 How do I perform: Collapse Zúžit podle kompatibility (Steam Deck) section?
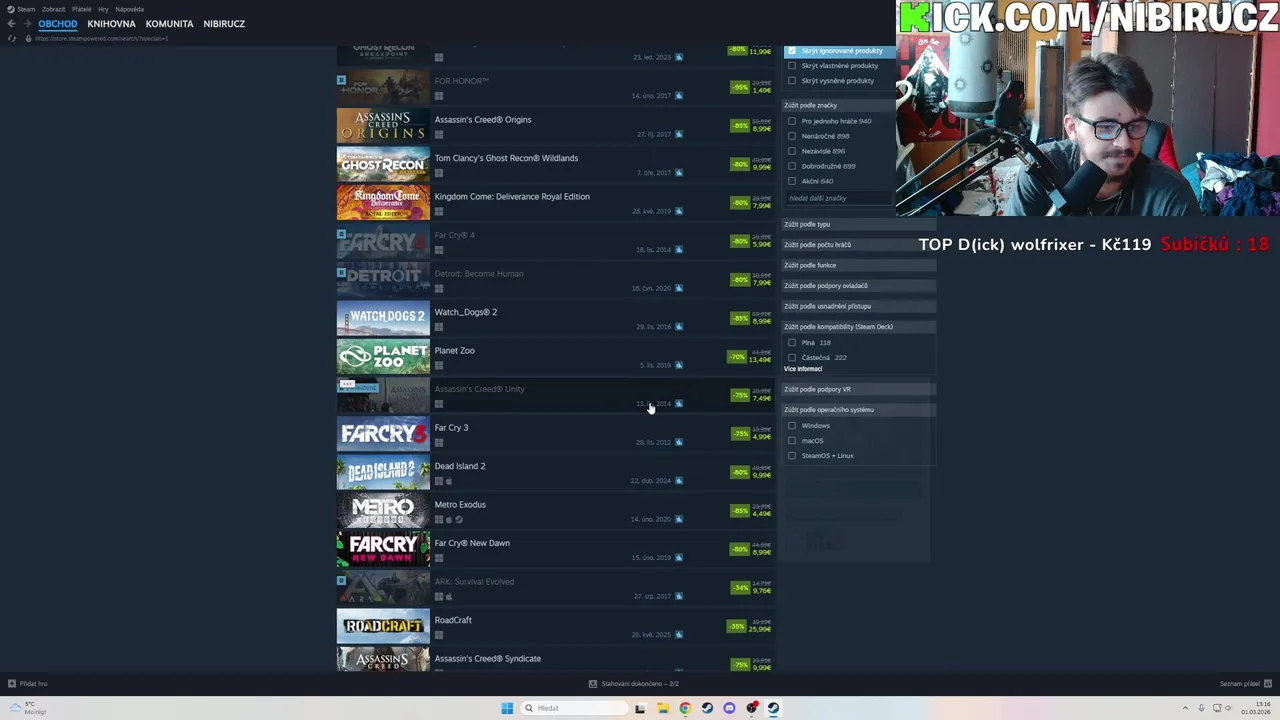(x=857, y=327)
